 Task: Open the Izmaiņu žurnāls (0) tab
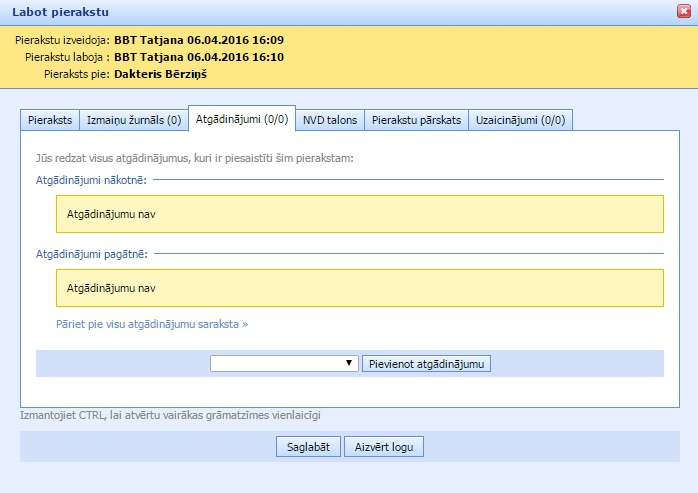(x=132, y=120)
